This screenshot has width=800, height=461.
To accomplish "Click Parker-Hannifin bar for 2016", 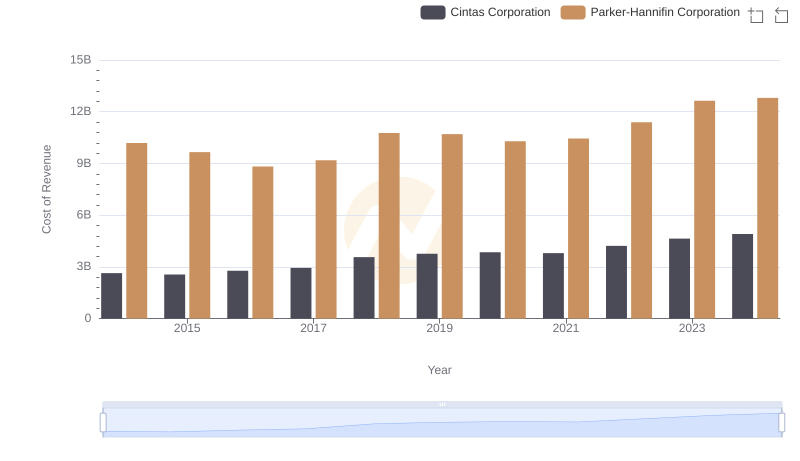I will point(262,242).
